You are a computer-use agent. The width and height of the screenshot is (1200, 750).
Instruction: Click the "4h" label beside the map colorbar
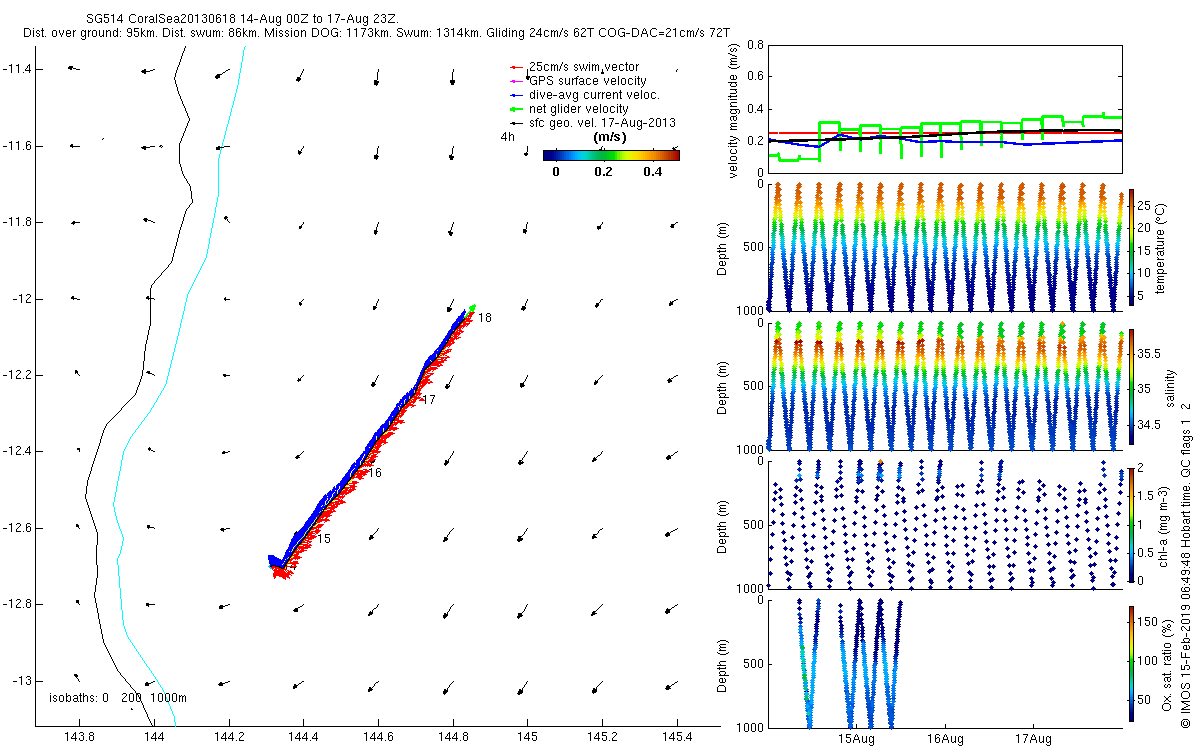[507, 137]
